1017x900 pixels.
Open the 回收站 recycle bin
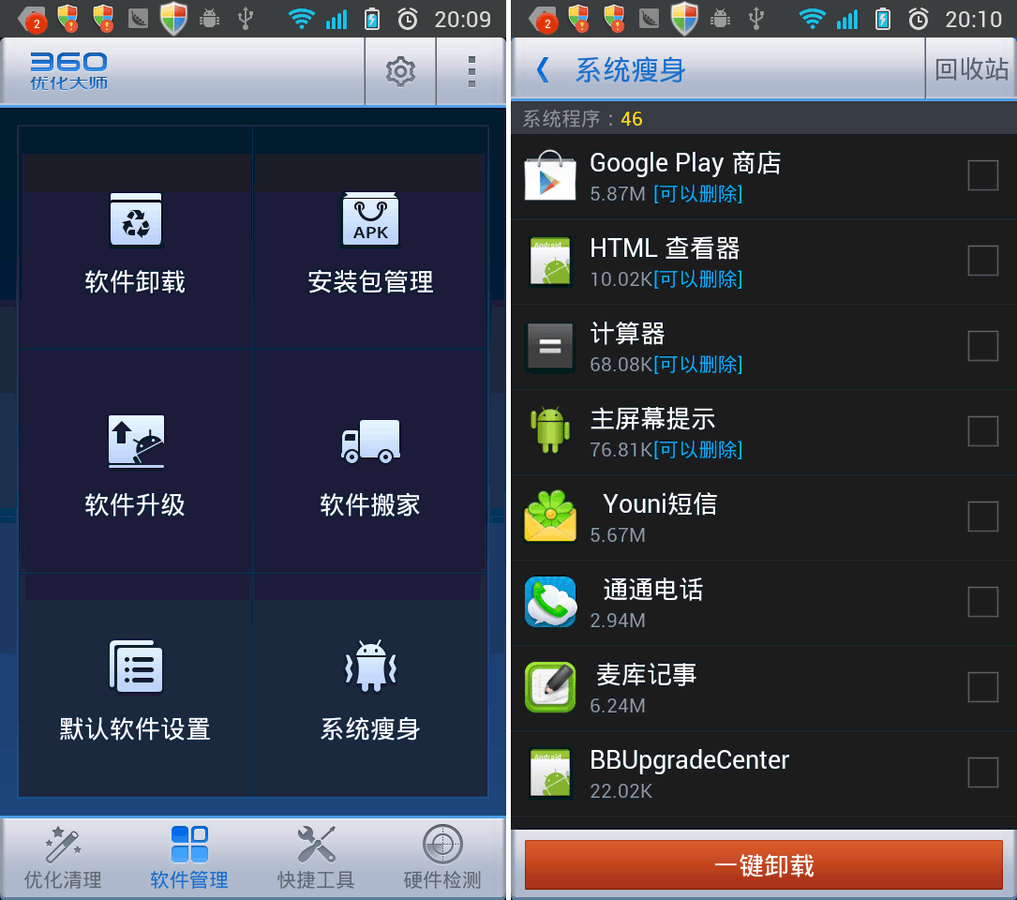point(971,69)
